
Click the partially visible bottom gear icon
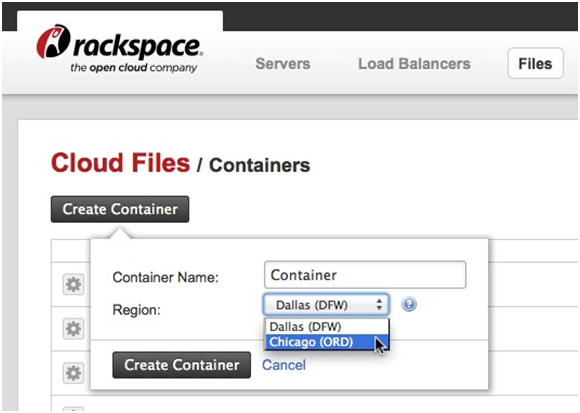point(73,409)
